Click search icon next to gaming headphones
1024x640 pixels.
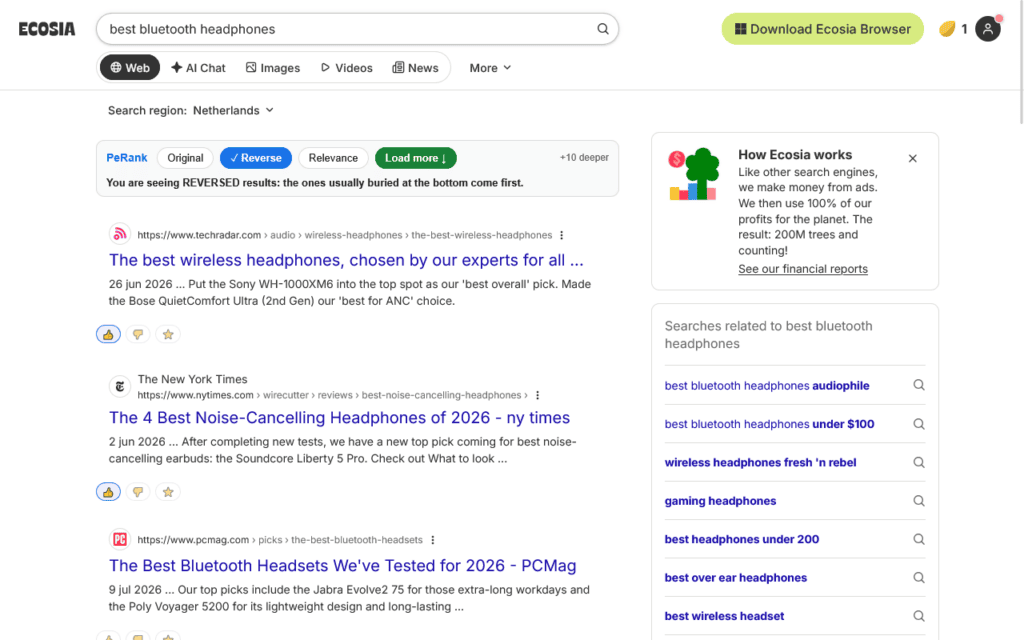(x=919, y=501)
